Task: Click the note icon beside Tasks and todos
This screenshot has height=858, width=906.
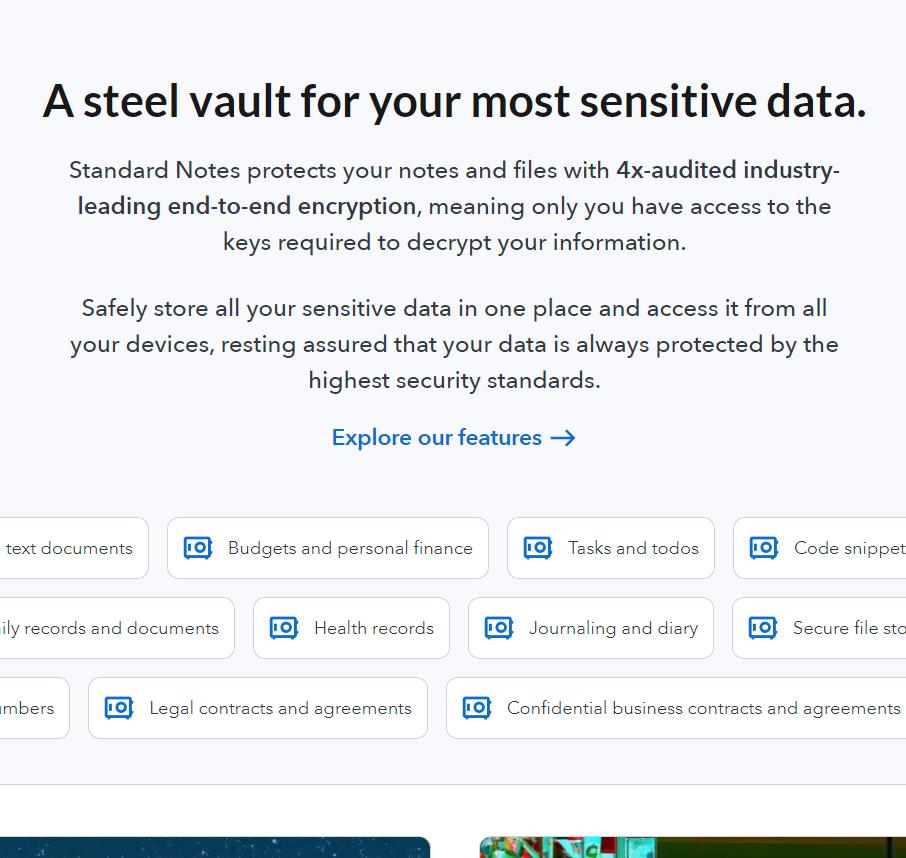Action: (x=537, y=547)
